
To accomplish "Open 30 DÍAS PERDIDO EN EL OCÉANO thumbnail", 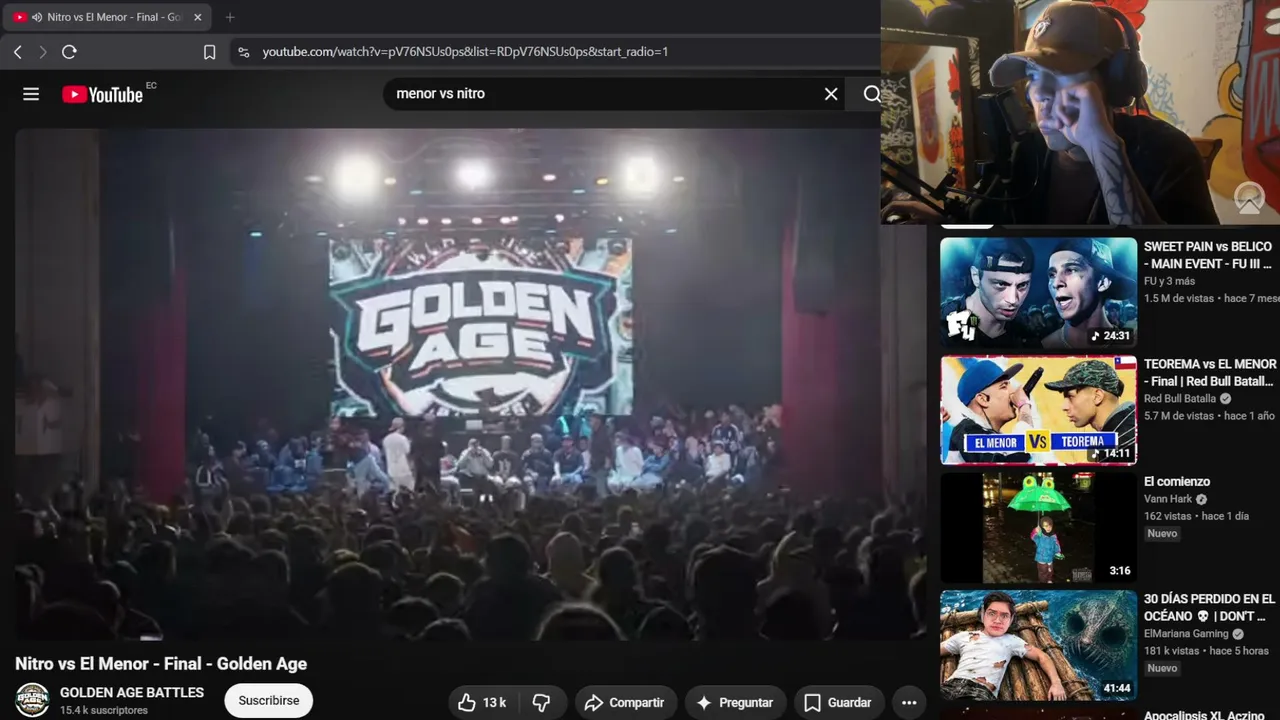I will coord(1038,645).
